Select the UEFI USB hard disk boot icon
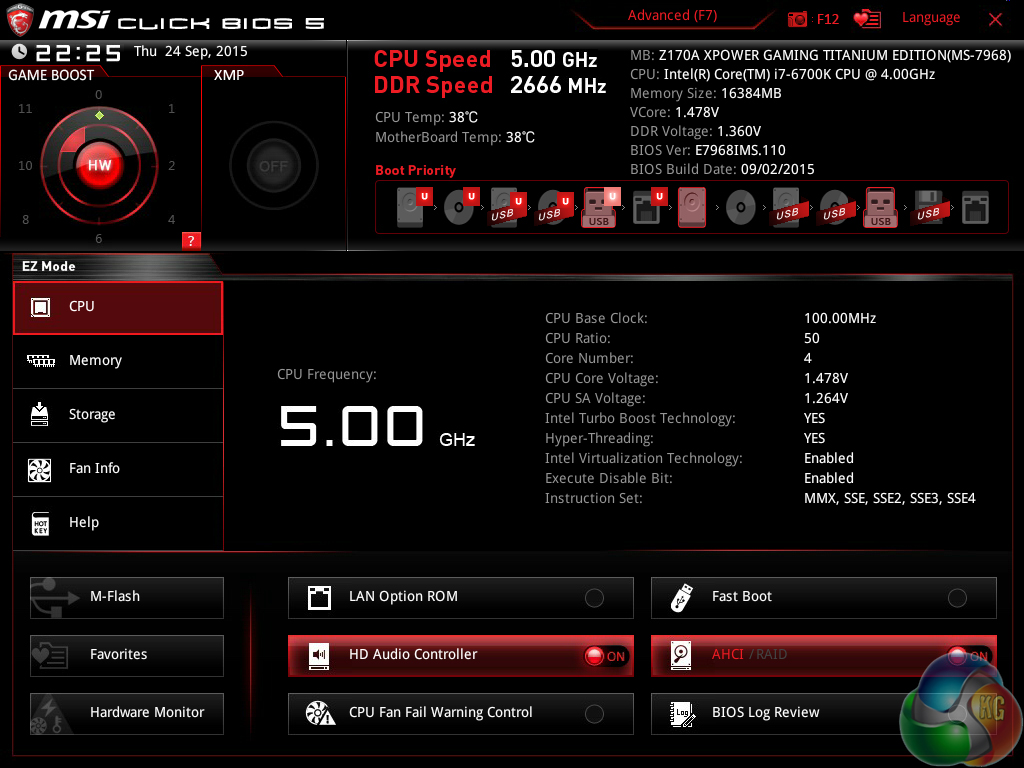The height and width of the screenshot is (768, 1024). point(507,208)
